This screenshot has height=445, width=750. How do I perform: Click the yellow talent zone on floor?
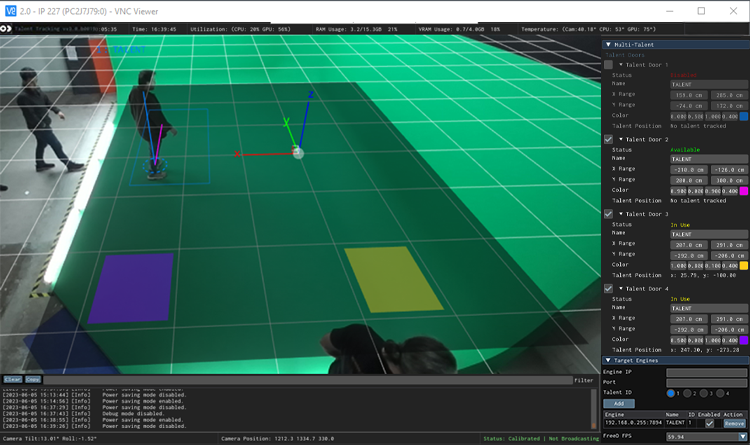coord(392,279)
